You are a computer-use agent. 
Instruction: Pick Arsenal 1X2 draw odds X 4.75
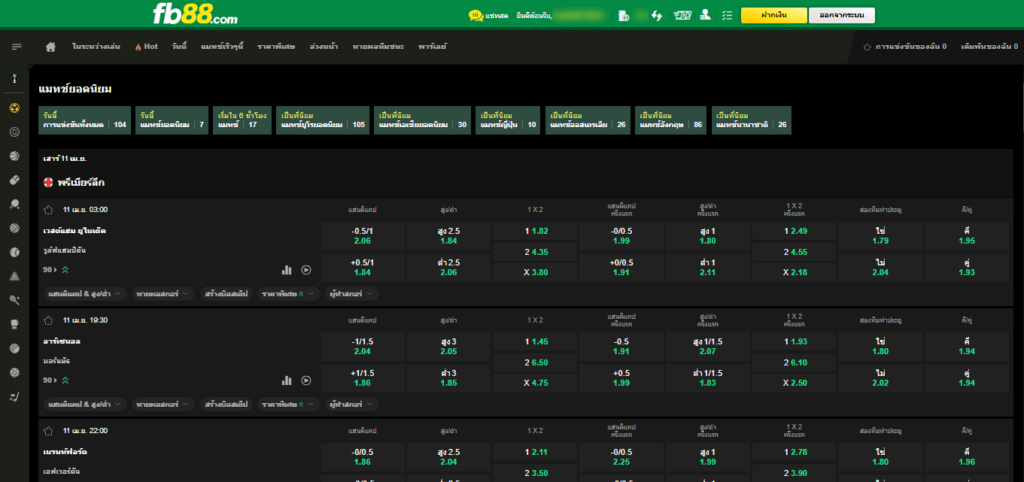pyautogui.click(x=535, y=383)
